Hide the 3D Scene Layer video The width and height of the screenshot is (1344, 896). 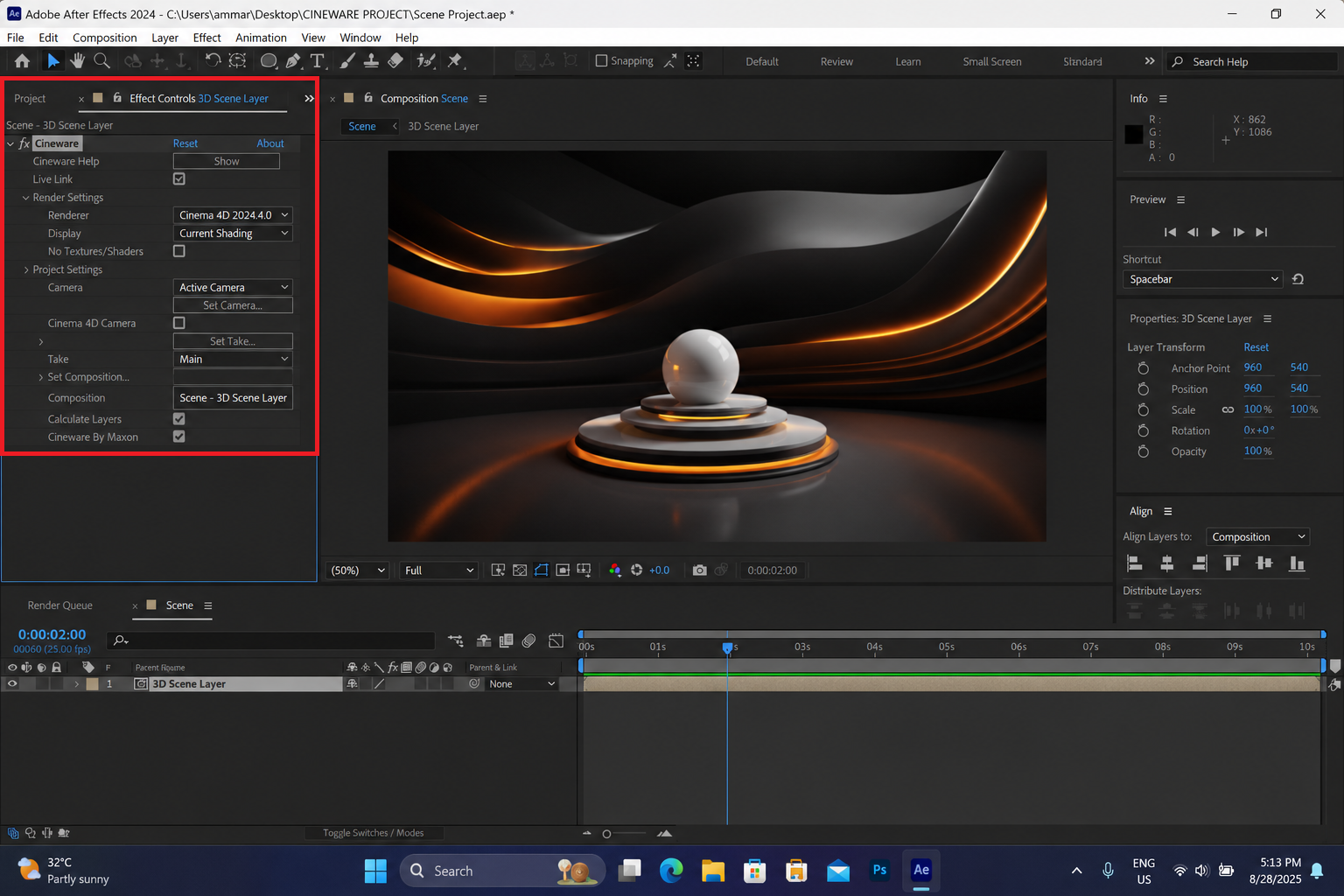12,684
